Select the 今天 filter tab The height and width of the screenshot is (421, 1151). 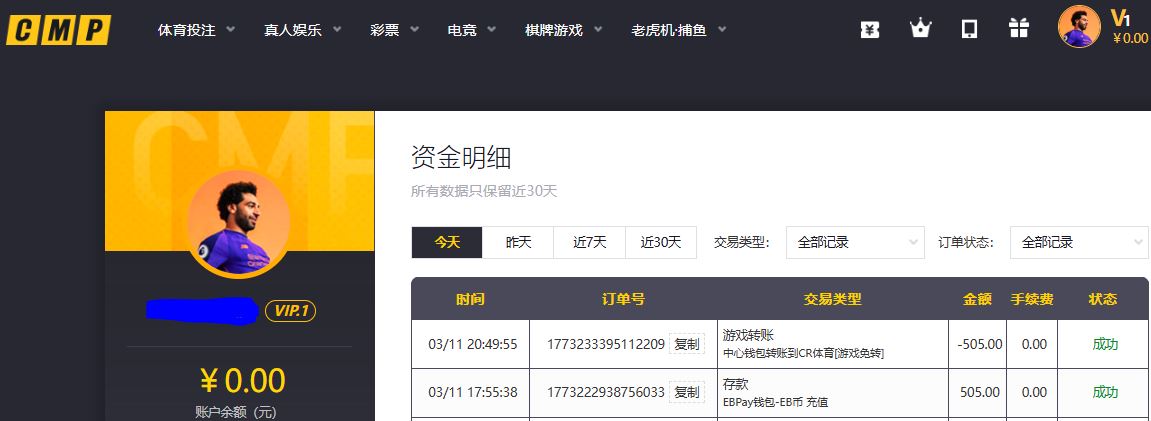[x=447, y=242]
